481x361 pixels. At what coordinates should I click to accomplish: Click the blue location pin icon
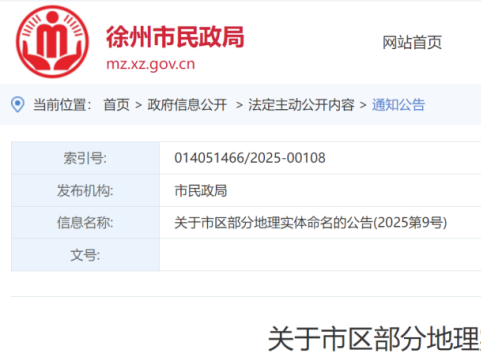point(17,105)
